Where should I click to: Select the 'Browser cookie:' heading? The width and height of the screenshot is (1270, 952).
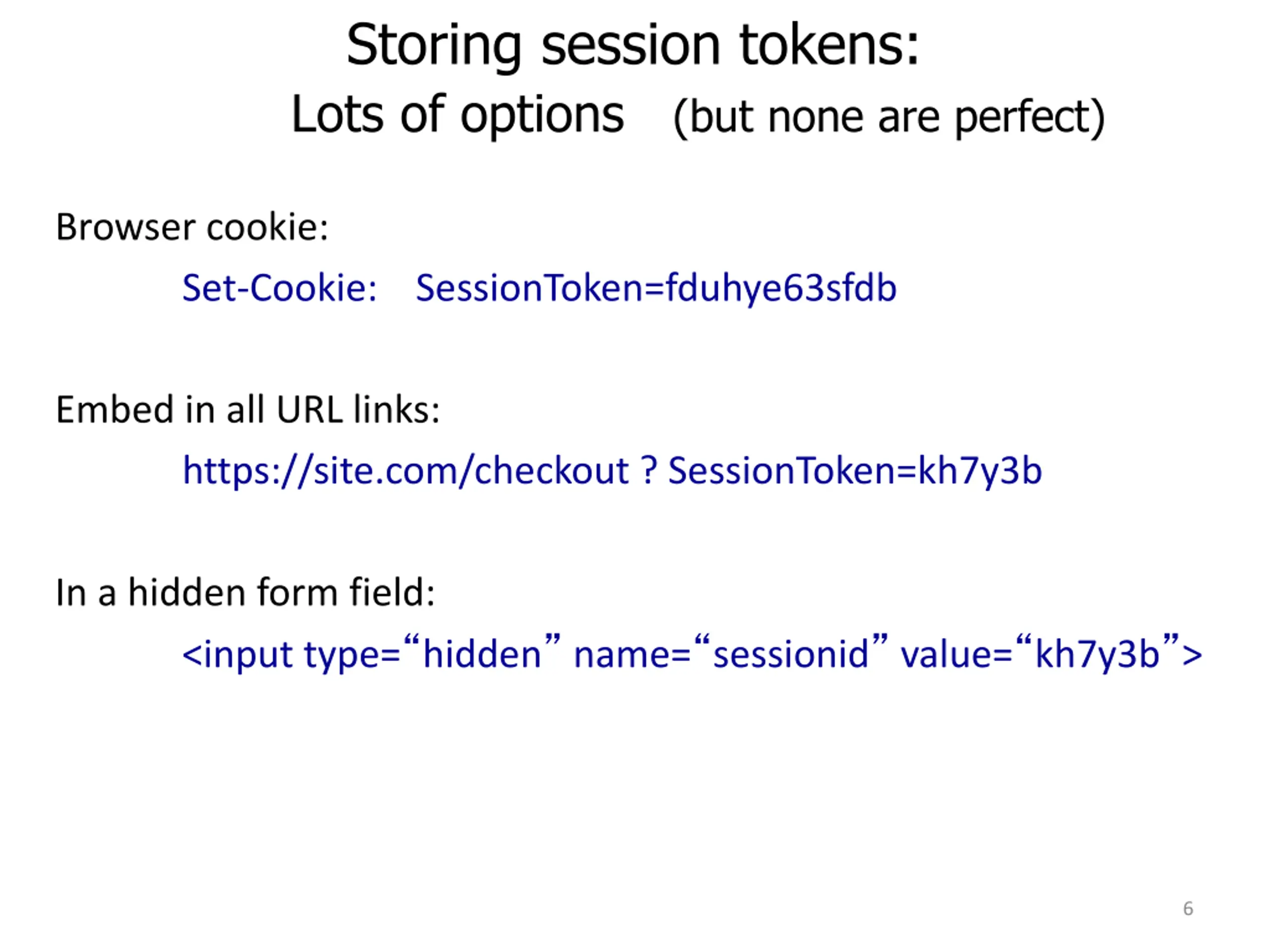(192, 227)
